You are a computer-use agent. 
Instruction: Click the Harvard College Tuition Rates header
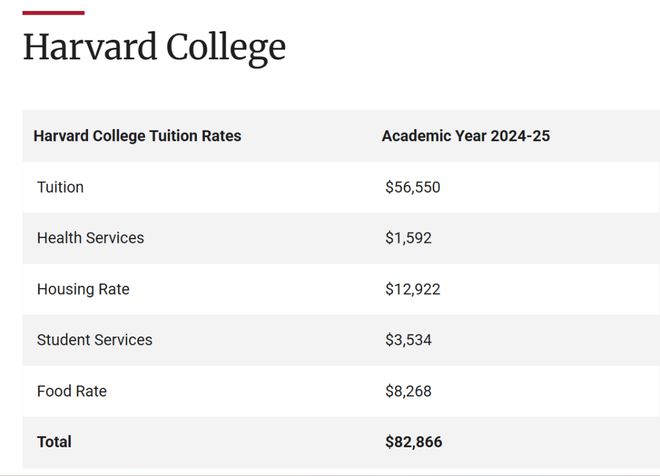click(x=137, y=136)
